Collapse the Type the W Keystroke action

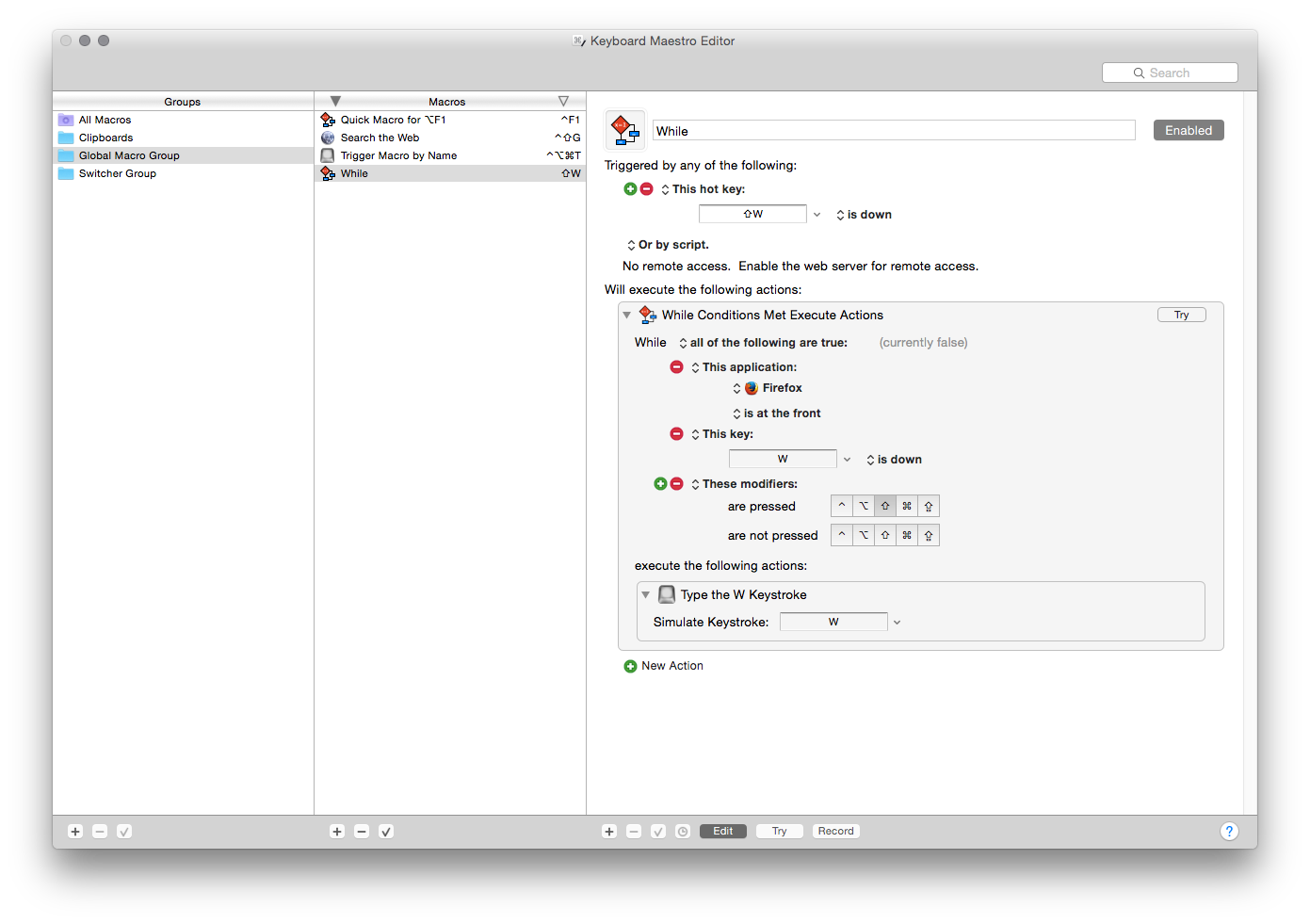click(x=645, y=595)
